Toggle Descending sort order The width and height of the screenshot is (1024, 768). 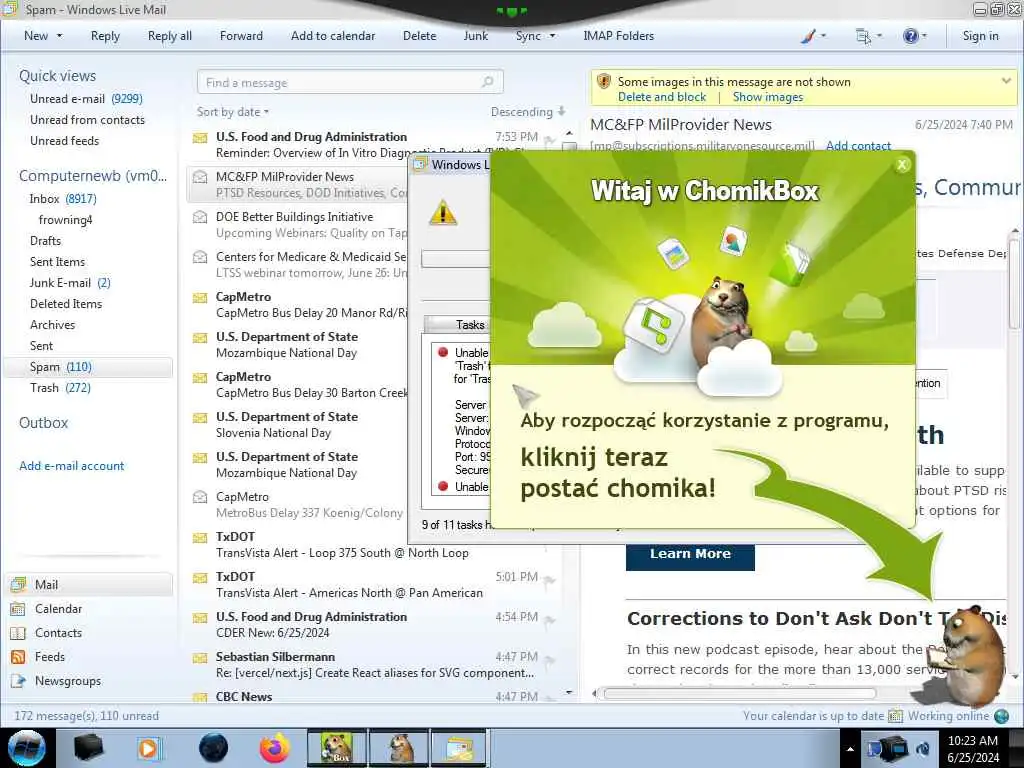click(528, 112)
